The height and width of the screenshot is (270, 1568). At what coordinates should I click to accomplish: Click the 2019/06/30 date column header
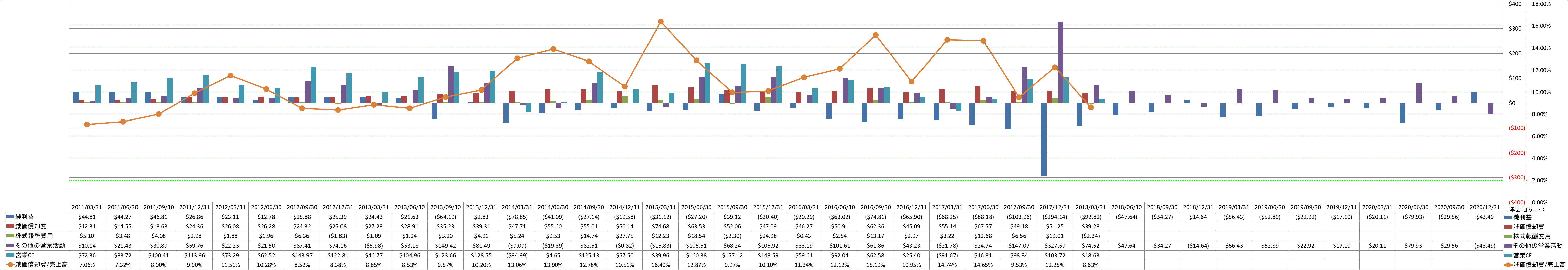point(1270,207)
